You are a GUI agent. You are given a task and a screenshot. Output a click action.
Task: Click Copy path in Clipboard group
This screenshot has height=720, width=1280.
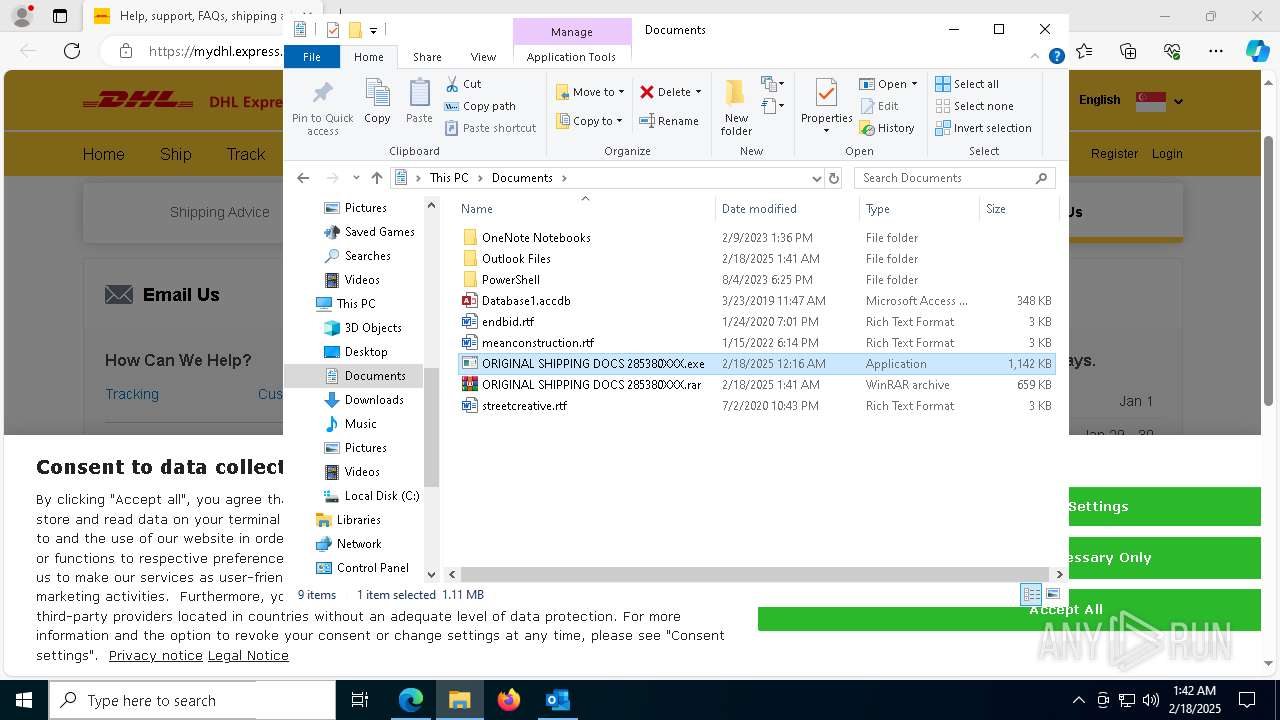click(x=480, y=106)
